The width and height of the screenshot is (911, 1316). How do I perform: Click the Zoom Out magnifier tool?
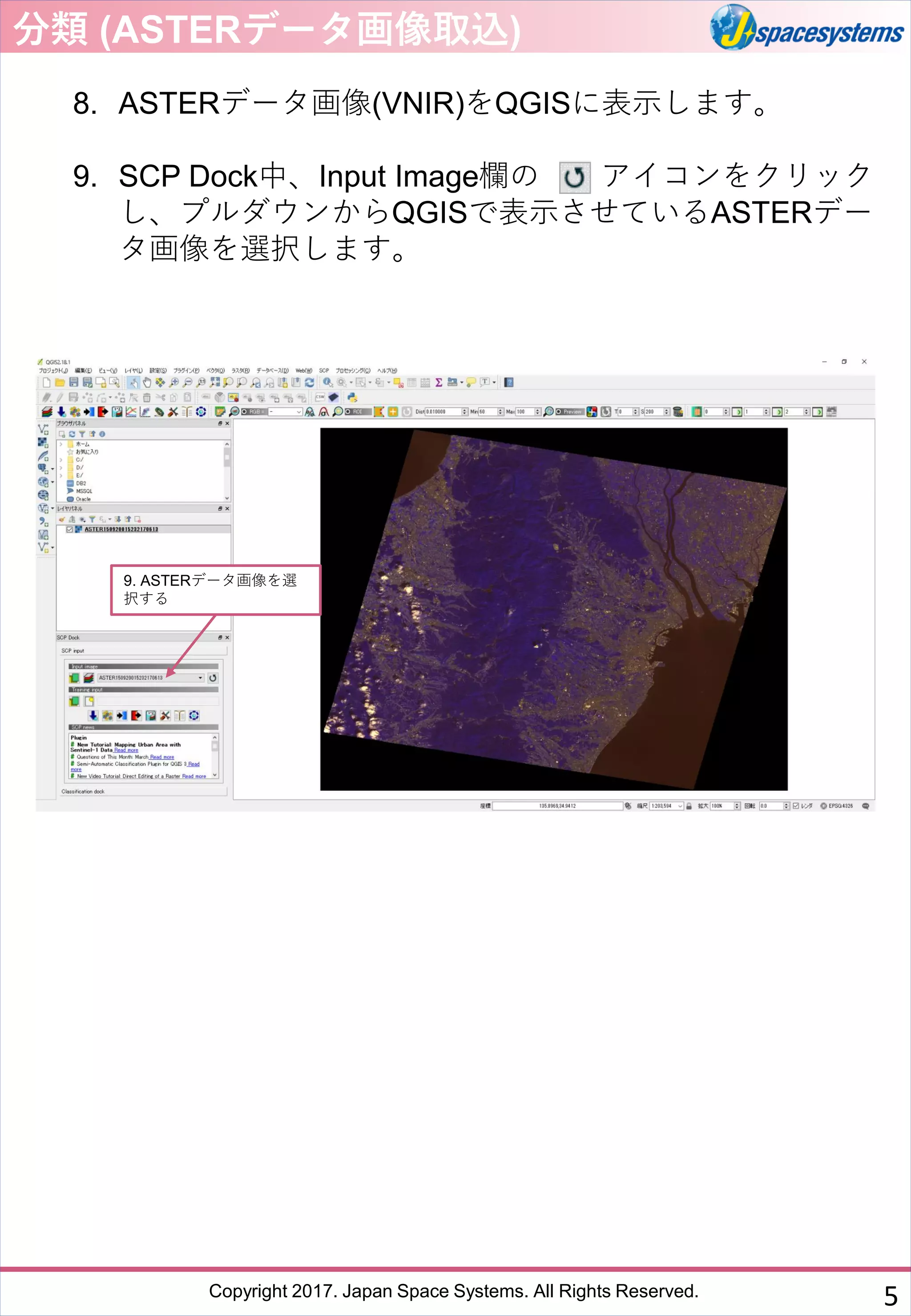pos(187,382)
